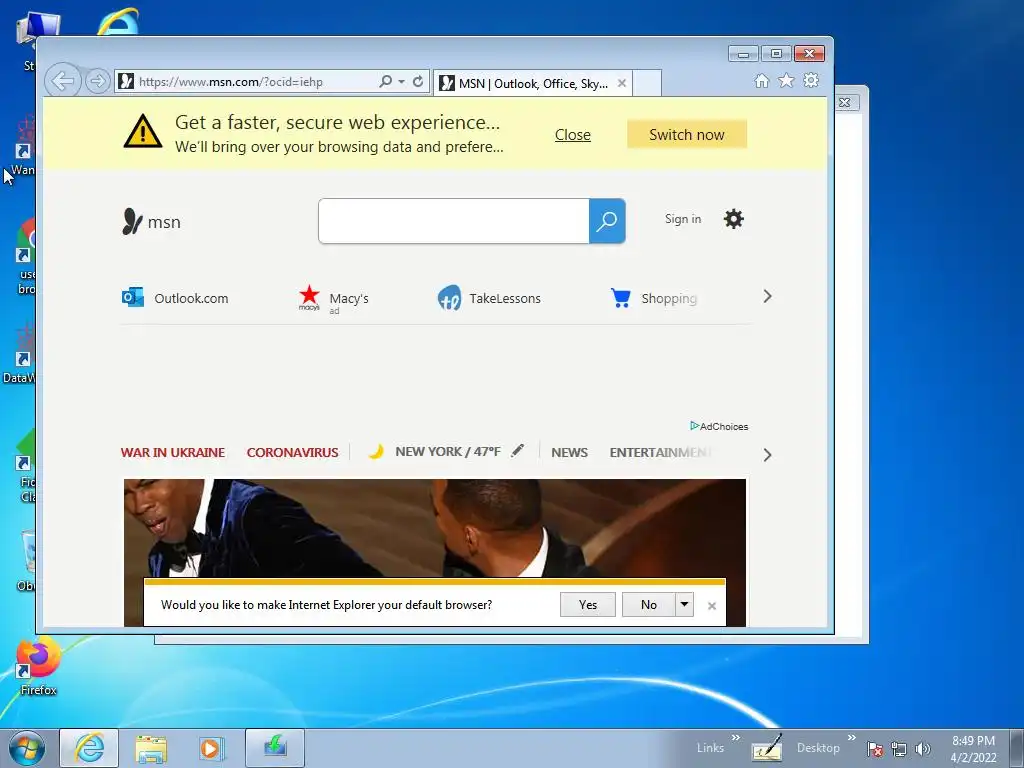Open Favorites with the star icon
The height and width of the screenshot is (768, 1024).
click(x=786, y=81)
